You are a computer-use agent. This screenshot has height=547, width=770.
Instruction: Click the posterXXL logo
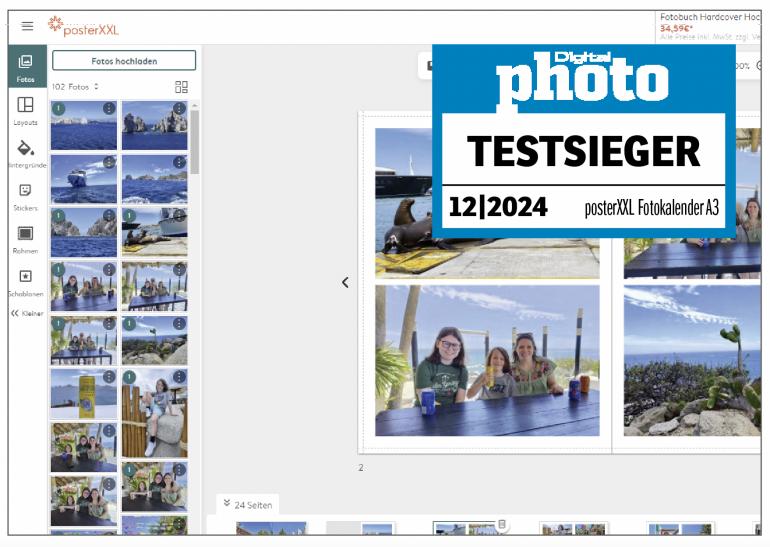point(83,27)
